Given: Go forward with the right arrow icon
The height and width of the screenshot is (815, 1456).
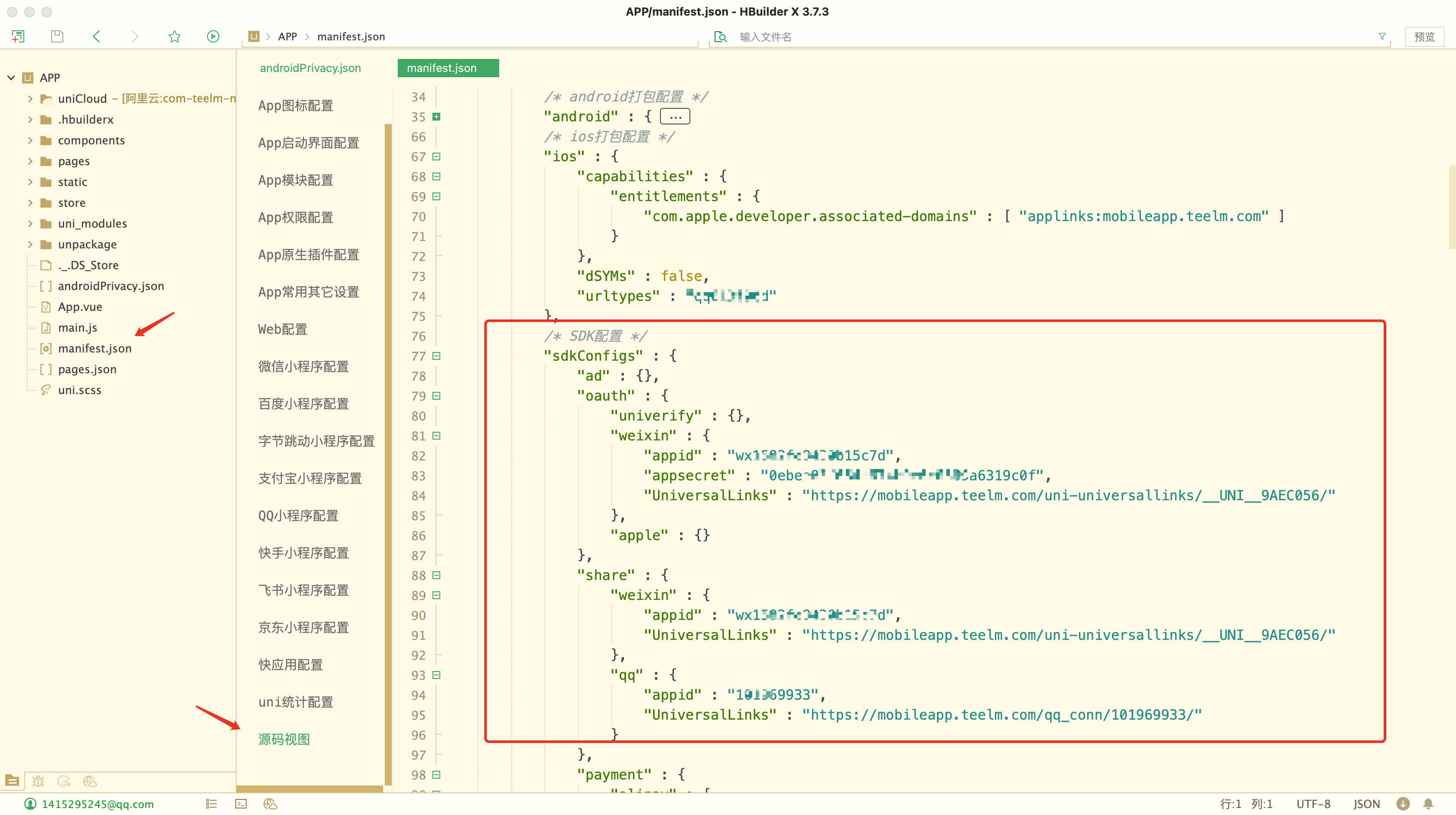Looking at the screenshot, I should point(135,37).
